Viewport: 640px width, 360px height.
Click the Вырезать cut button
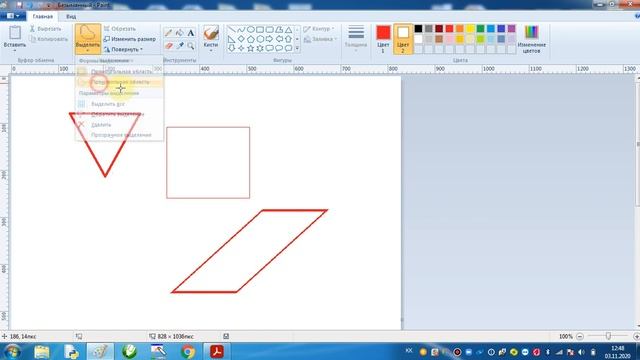(x=46, y=29)
